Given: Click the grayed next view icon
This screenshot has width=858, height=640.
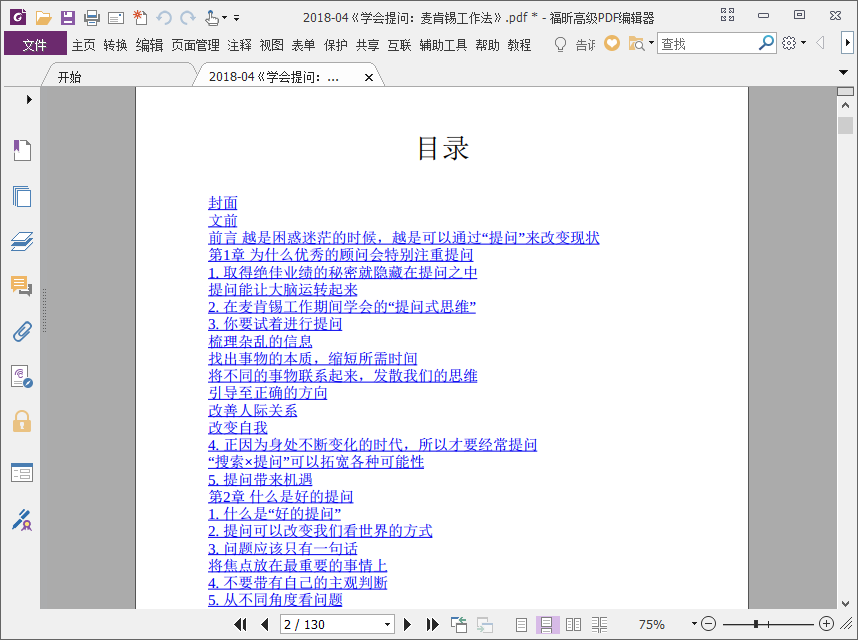Looking at the screenshot, I should 484,624.
